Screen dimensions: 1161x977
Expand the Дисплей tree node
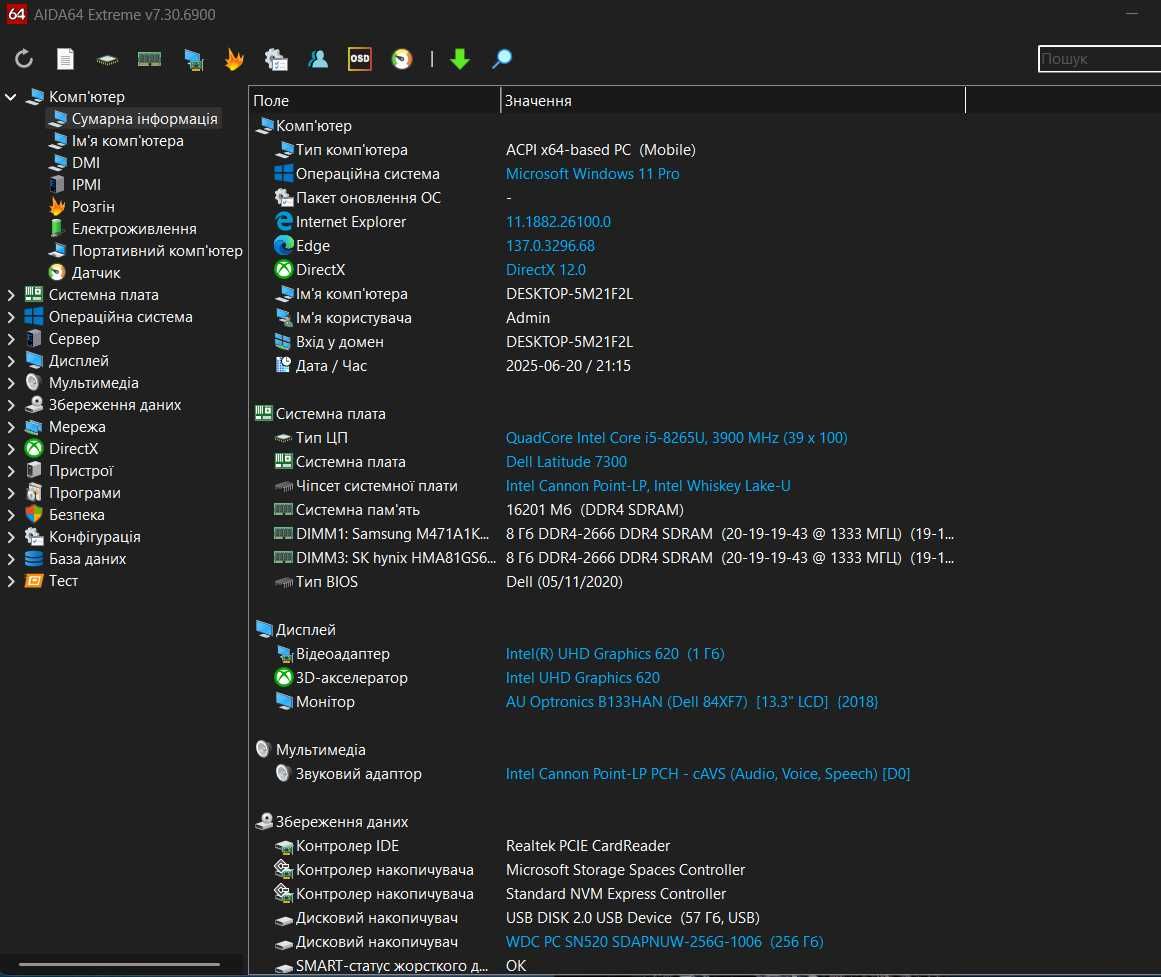pos(10,361)
